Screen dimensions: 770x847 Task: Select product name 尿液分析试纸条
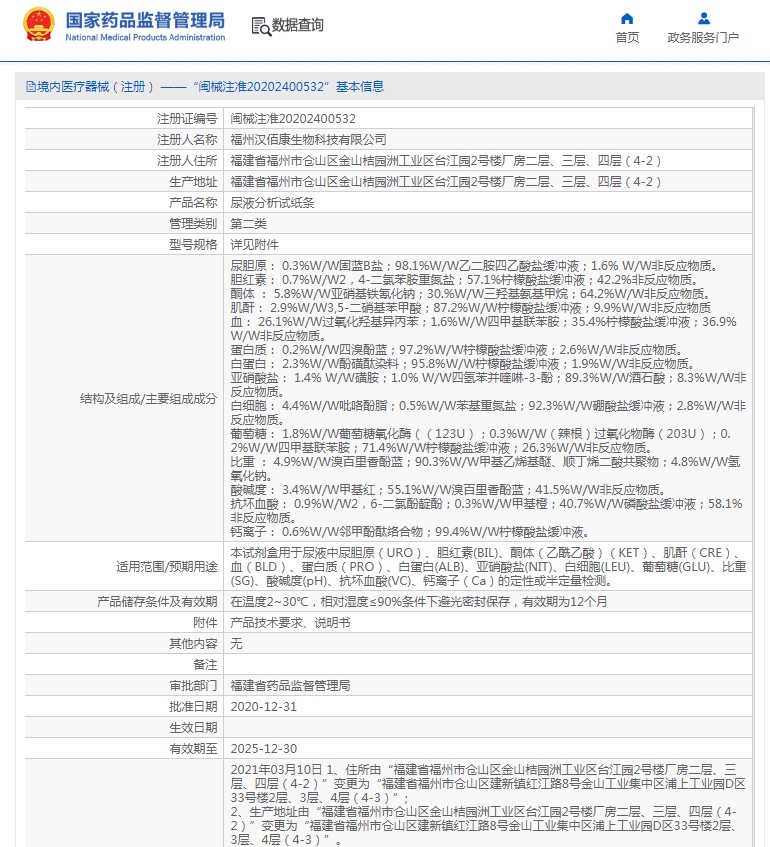pyautogui.click(x=272, y=203)
